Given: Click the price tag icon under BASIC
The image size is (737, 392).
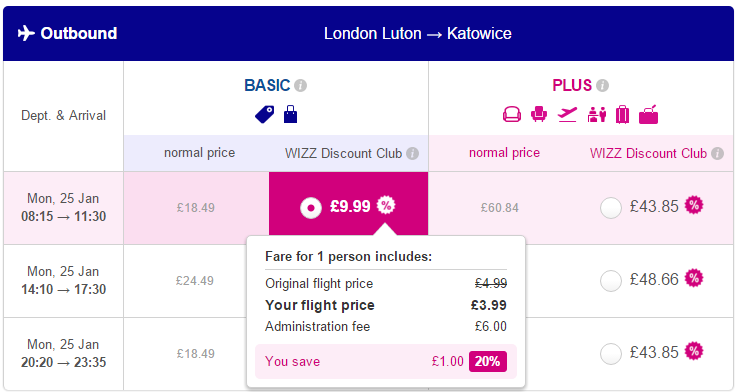Looking at the screenshot, I should (x=265, y=115).
